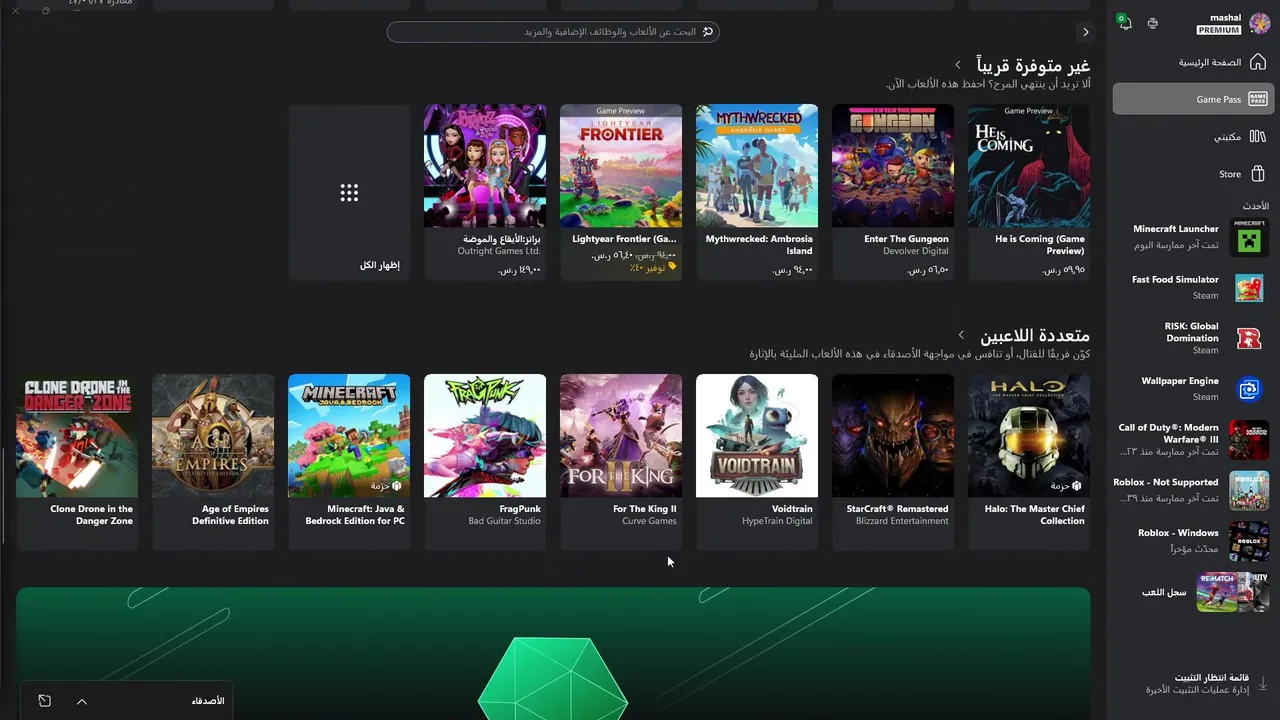Image resolution: width=1280 pixels, height=720 pixels.
Task: Click the Outright Games Ltd. publisher text
Action: pos(499,251)
